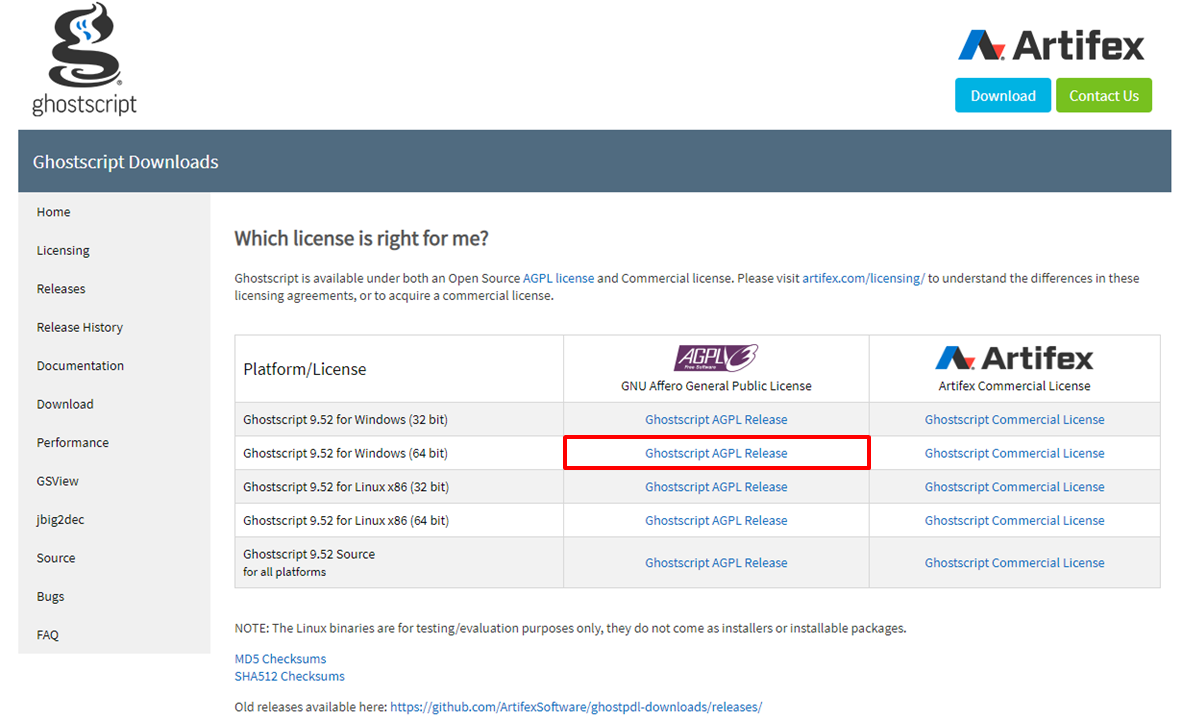Click 'Ghostscript 9.52 for Linux x86 (32 bit)' cell
The height and width of the screenshot is (720, 1182).
[399, 487]
